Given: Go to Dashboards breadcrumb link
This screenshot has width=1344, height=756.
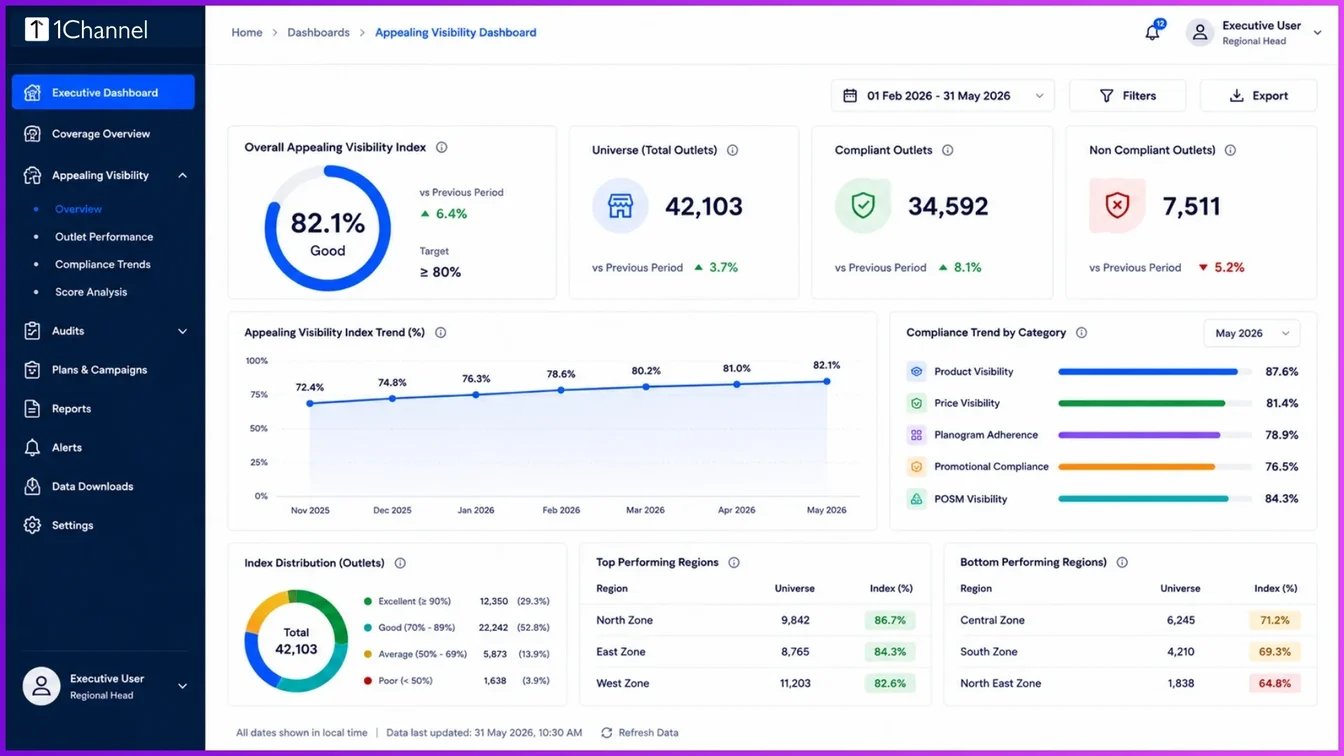Looking at the screenshot, I should pyautogui.click(x=318, y=33).
